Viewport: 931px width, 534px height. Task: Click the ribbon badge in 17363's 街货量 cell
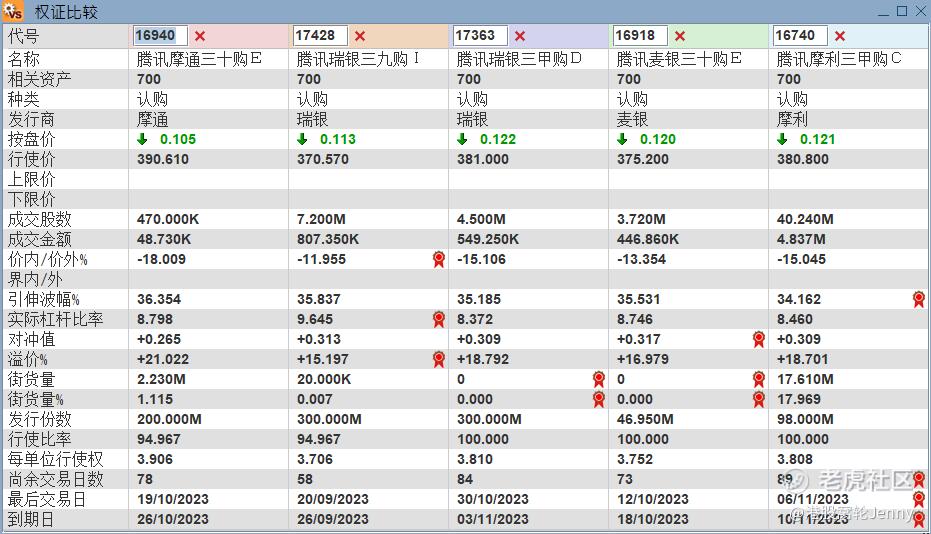coord(598,379)
